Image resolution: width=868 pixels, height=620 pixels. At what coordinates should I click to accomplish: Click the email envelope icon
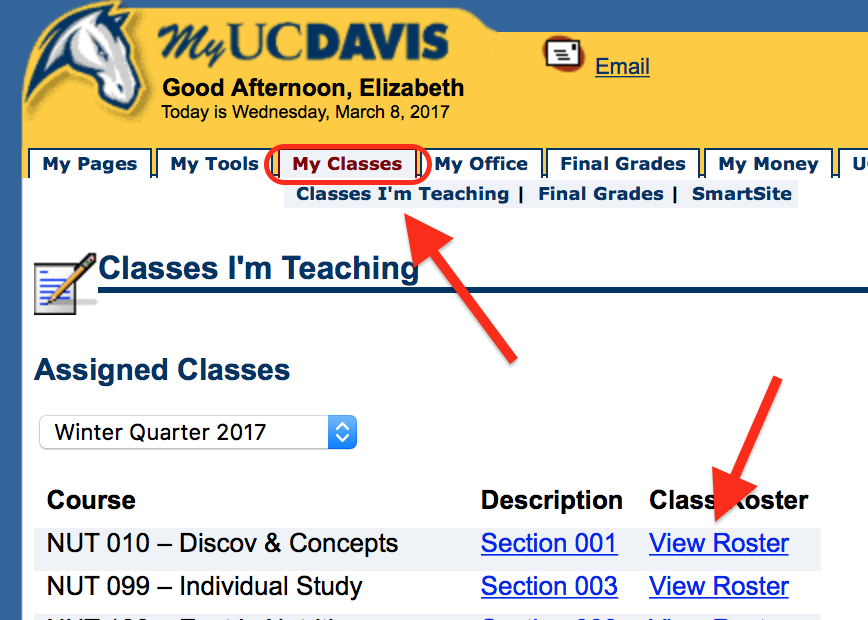click(x=563, y=54)
